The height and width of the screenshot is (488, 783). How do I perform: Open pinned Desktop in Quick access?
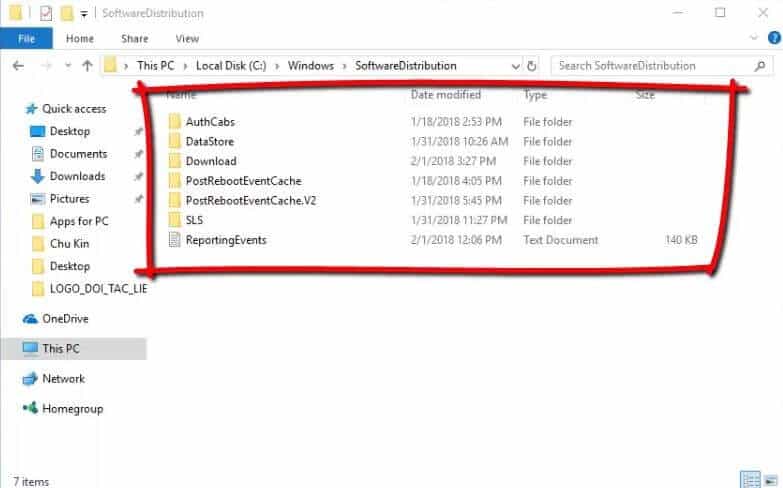[69, 131]
